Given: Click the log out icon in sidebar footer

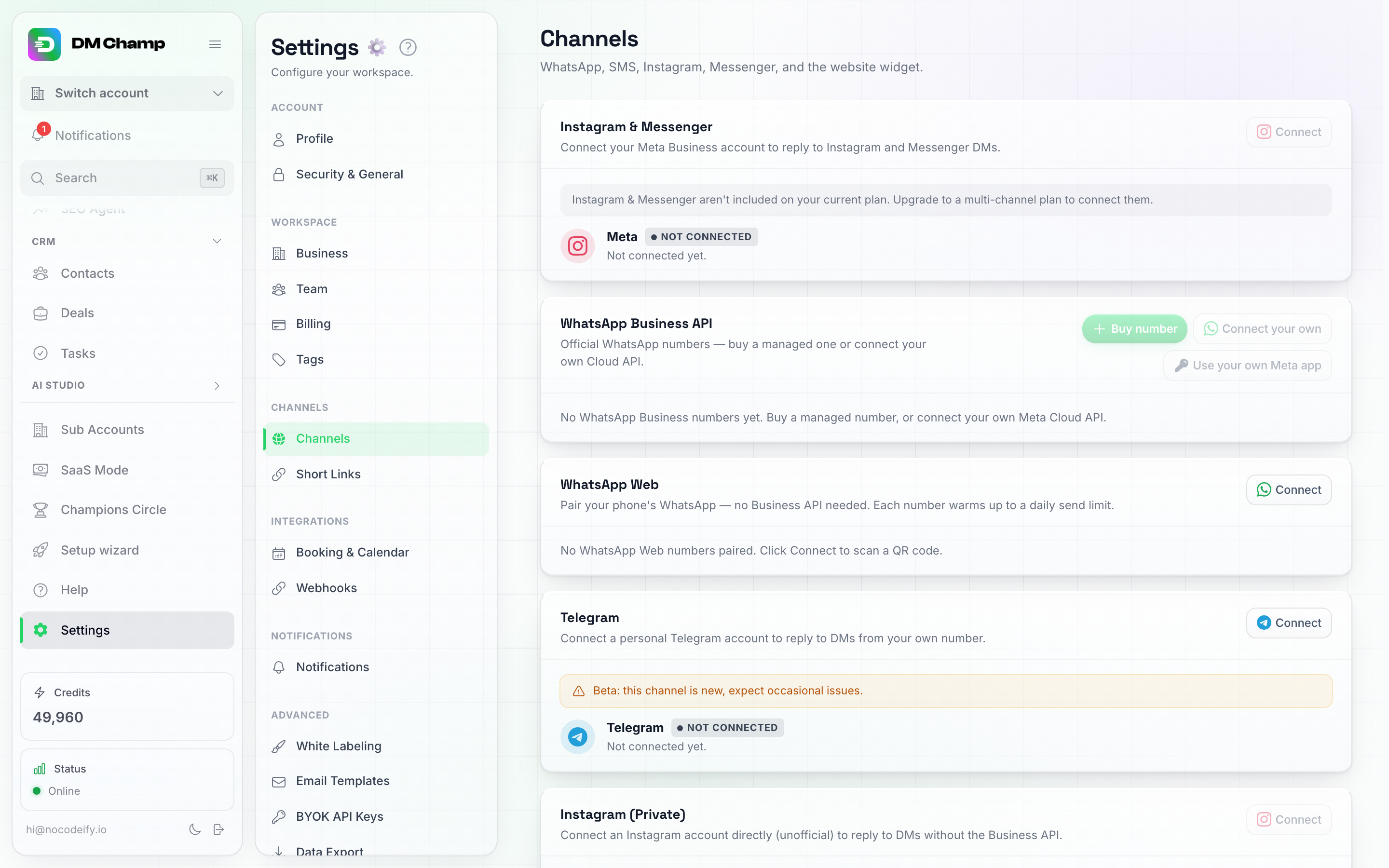Looking at the screenshot, I should click(x=218, y=829).
